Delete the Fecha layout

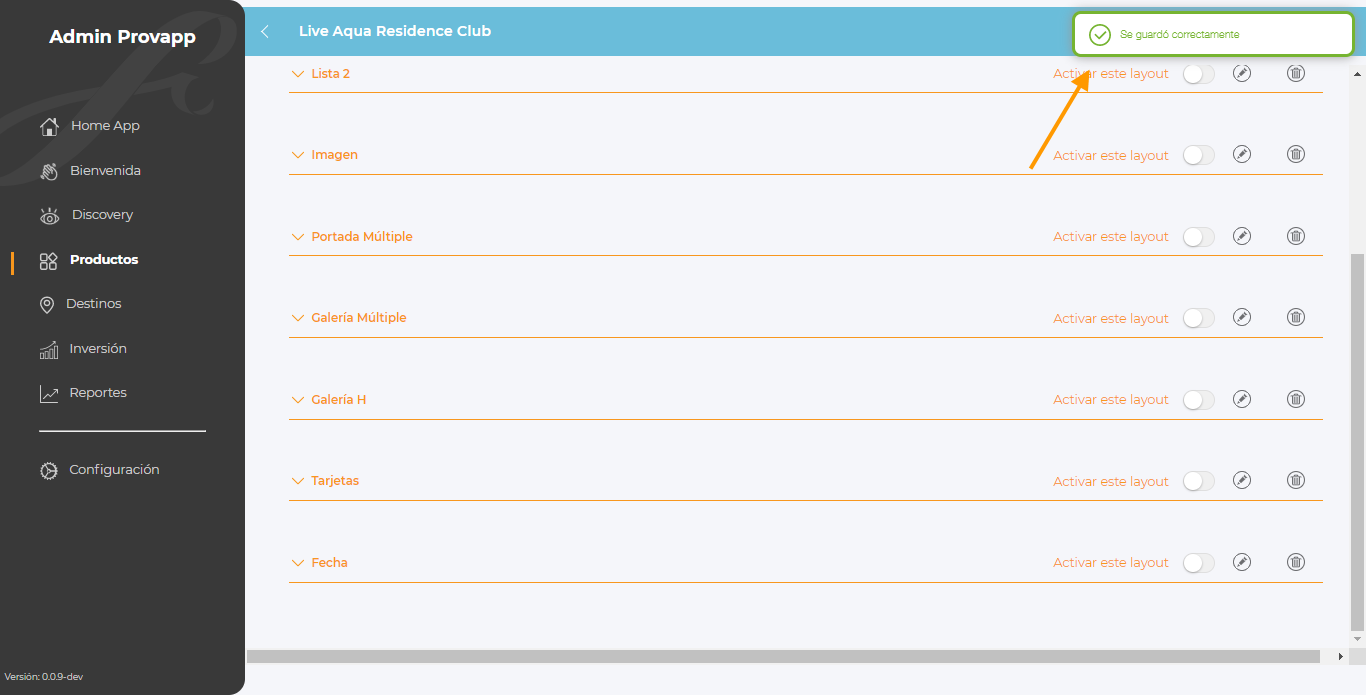coord(1296,562)
